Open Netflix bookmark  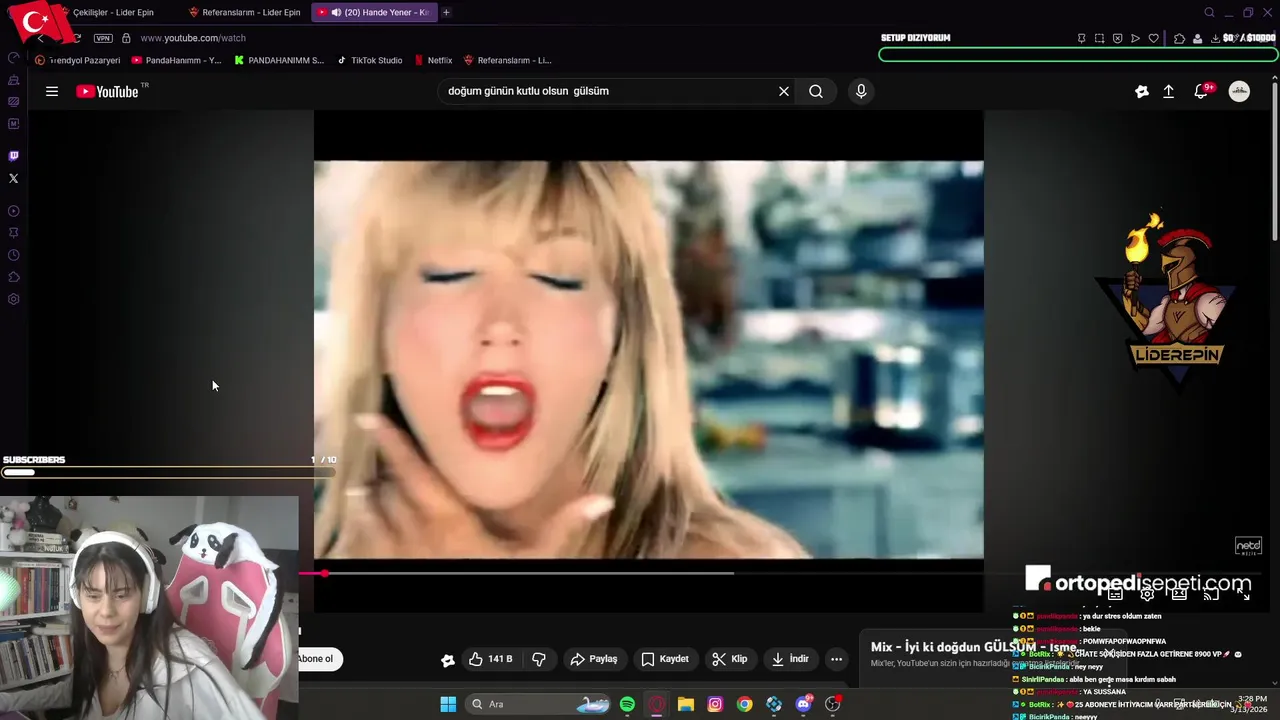(433, 60)
